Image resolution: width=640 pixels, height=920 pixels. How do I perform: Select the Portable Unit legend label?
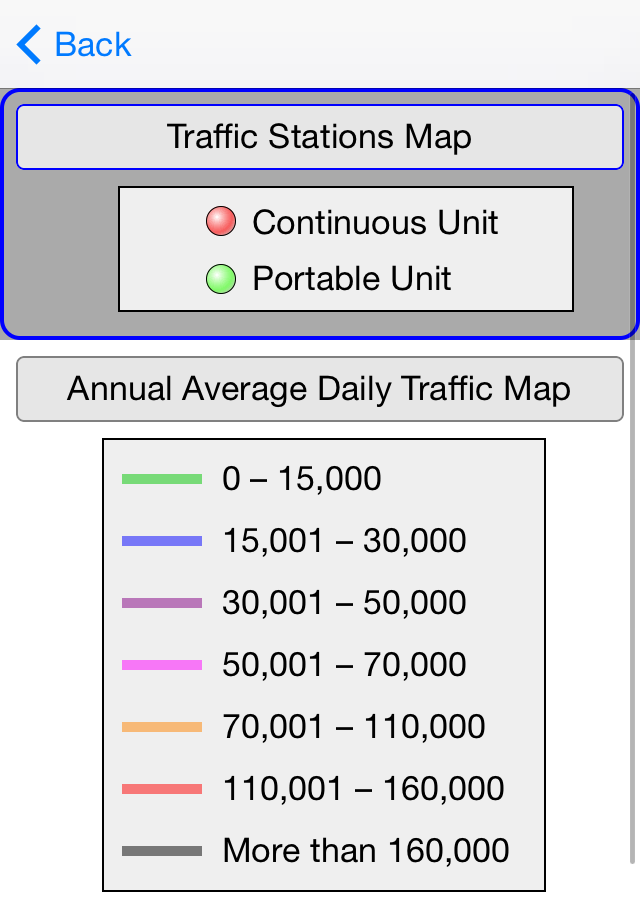pos(352,278)
